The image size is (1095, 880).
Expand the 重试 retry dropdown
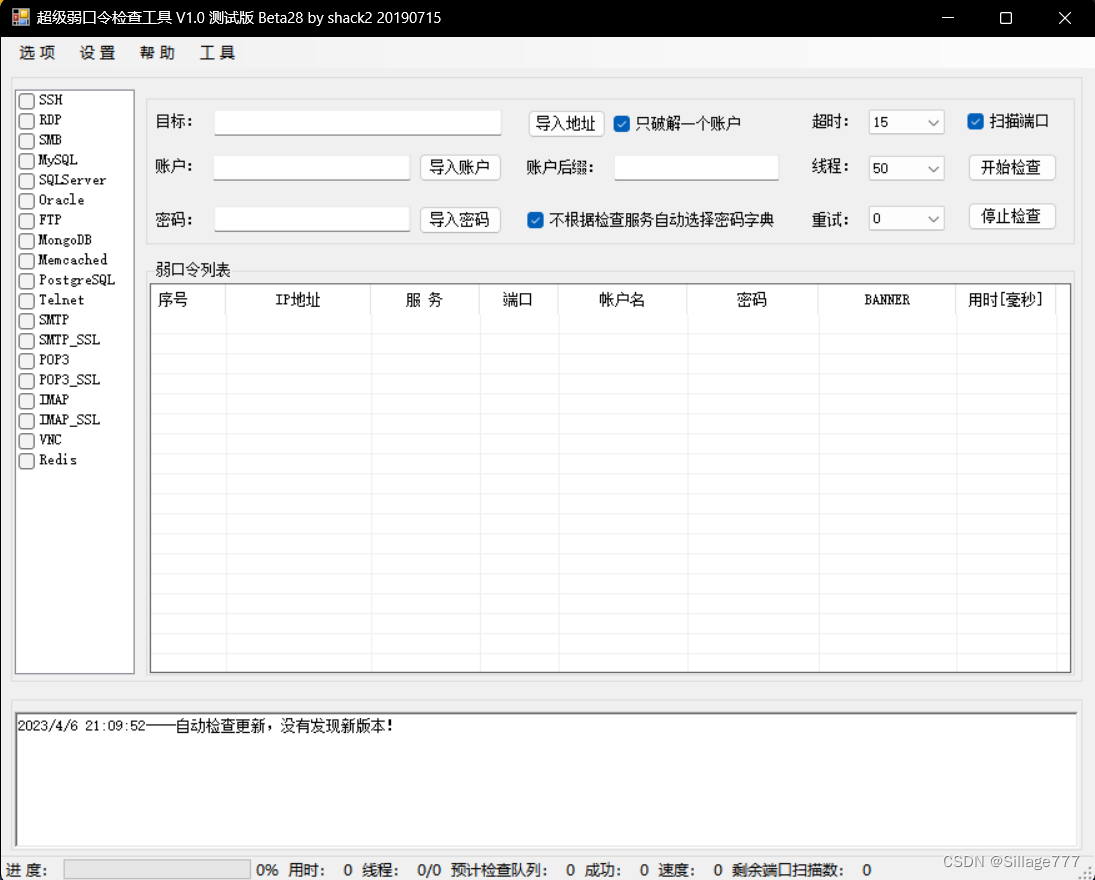[933, 219]
